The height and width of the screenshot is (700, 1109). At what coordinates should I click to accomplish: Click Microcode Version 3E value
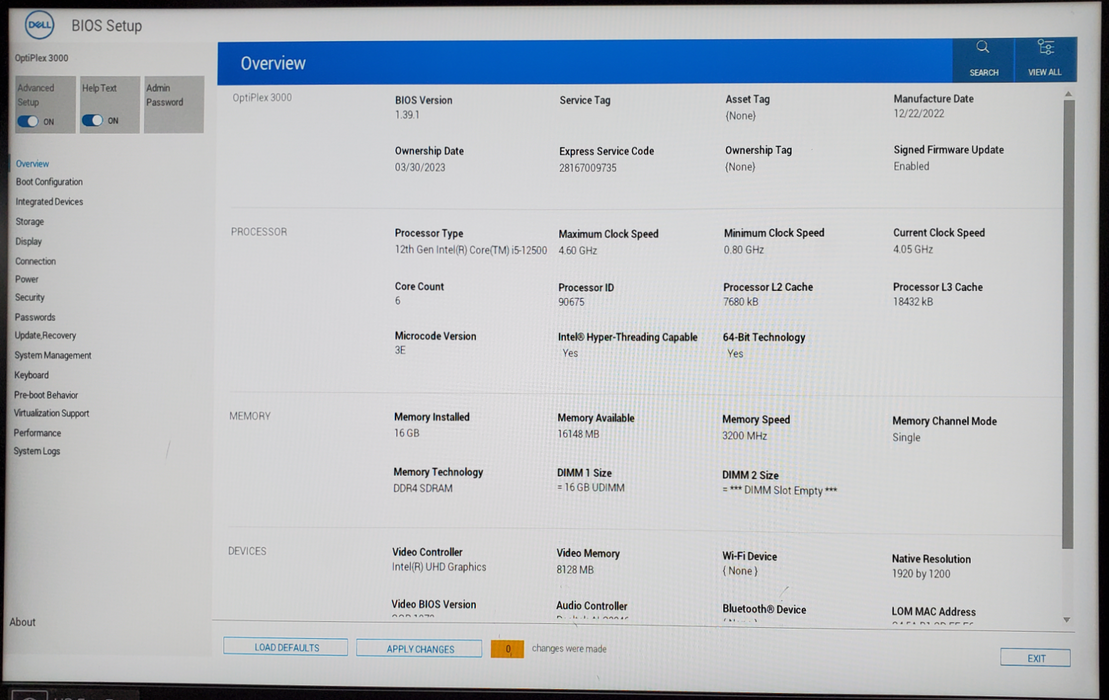pyautogui.click(x=400, y=350)
